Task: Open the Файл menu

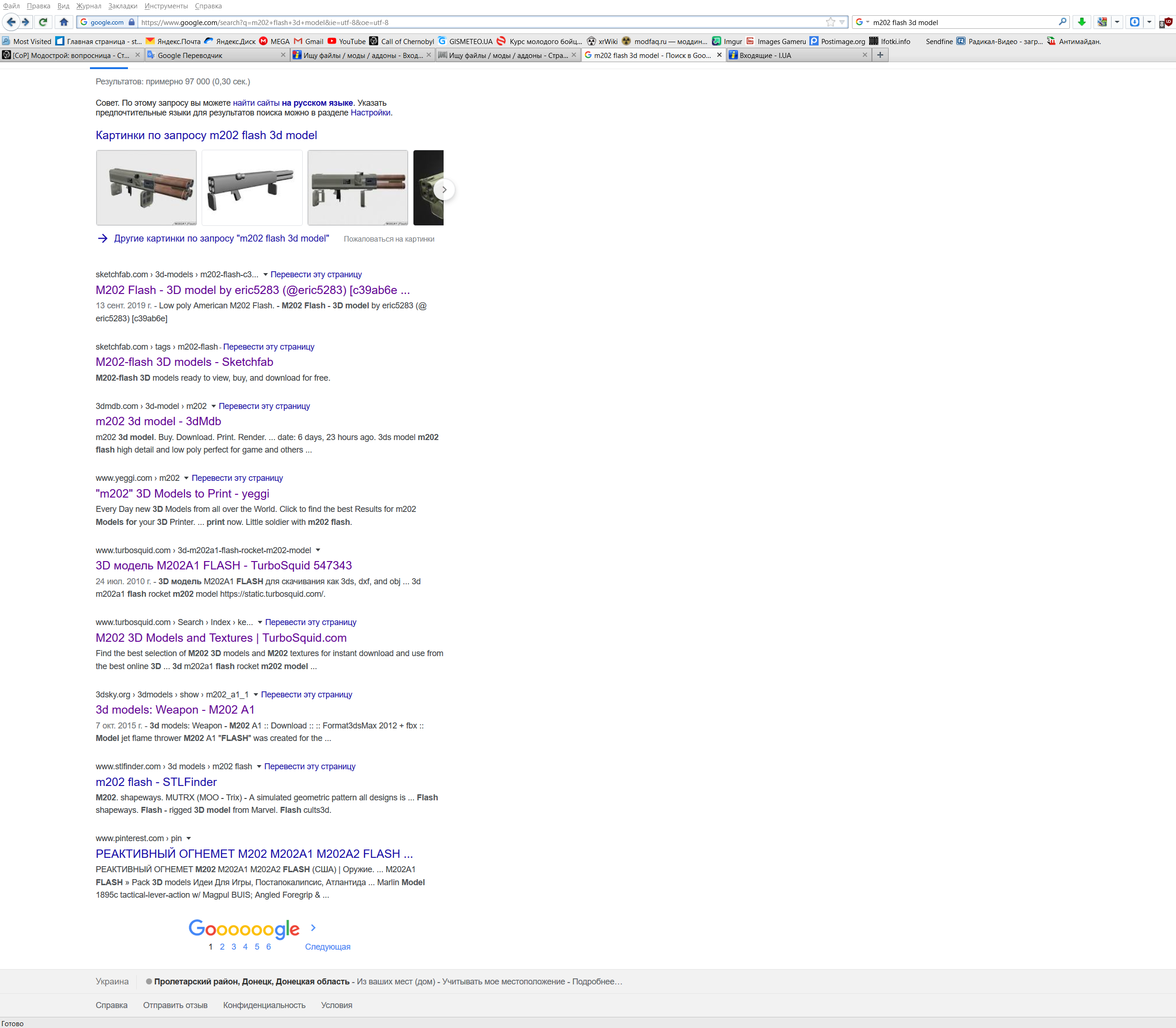Action: 11,6
